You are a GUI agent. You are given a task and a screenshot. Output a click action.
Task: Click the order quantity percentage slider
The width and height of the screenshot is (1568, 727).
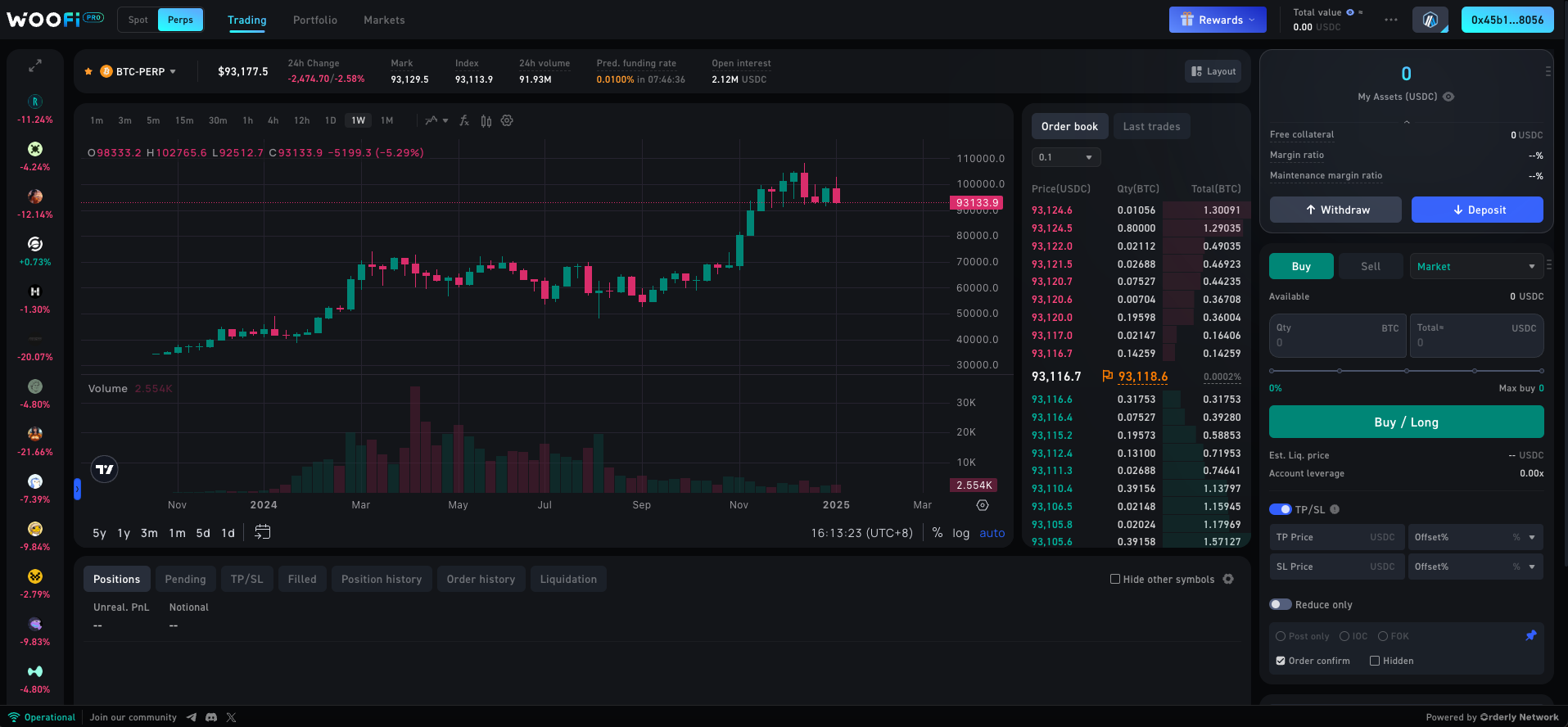1406,371
